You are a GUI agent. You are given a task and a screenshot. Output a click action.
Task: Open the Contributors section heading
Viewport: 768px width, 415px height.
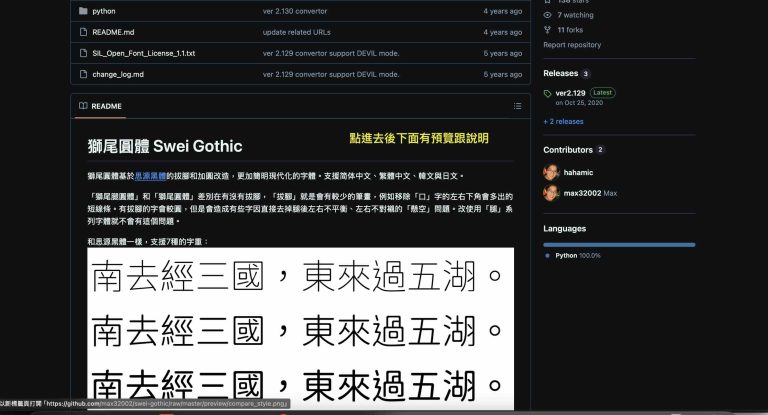568,150
